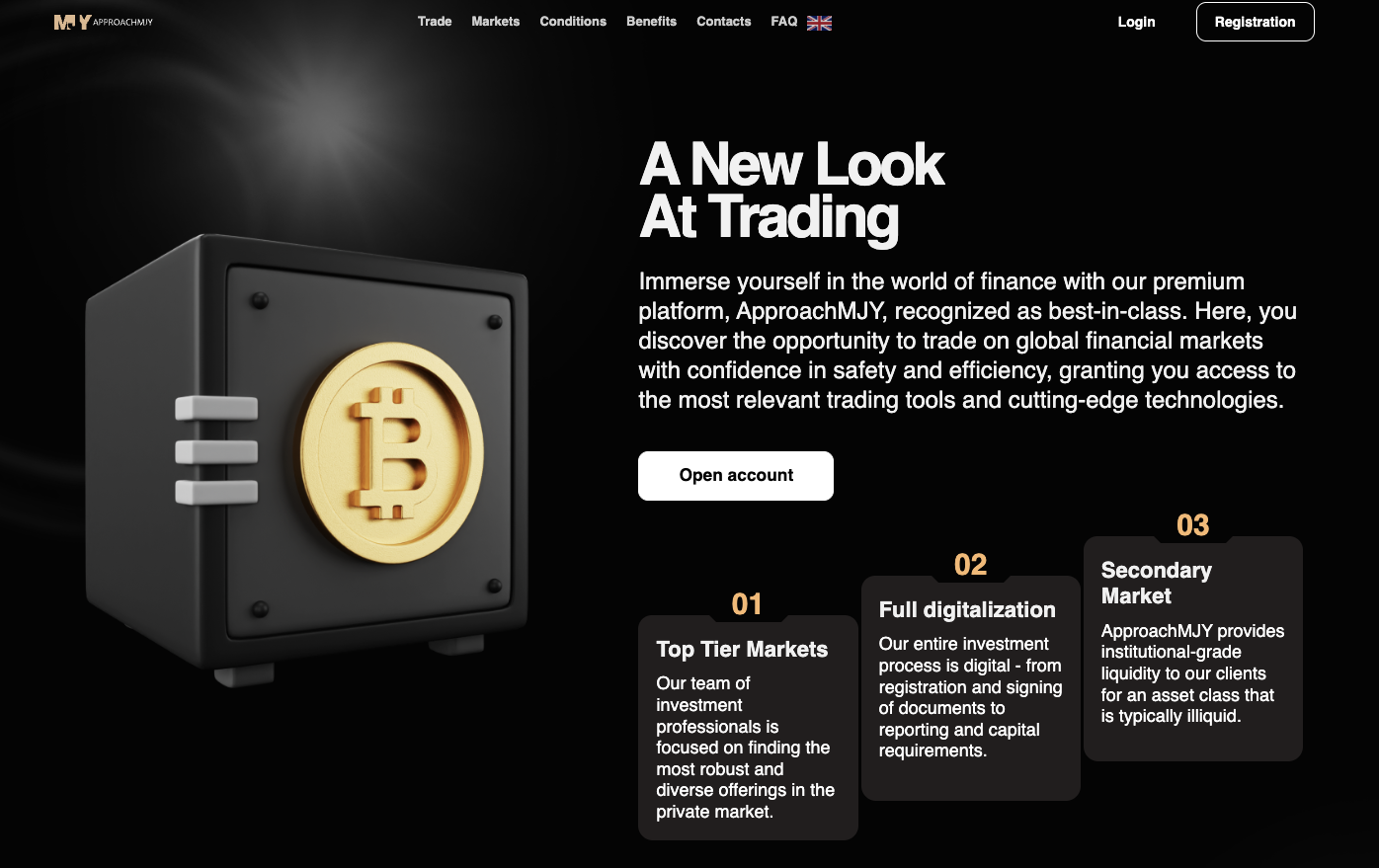
Task: Open the FAQ page
Action: [784, 22]
